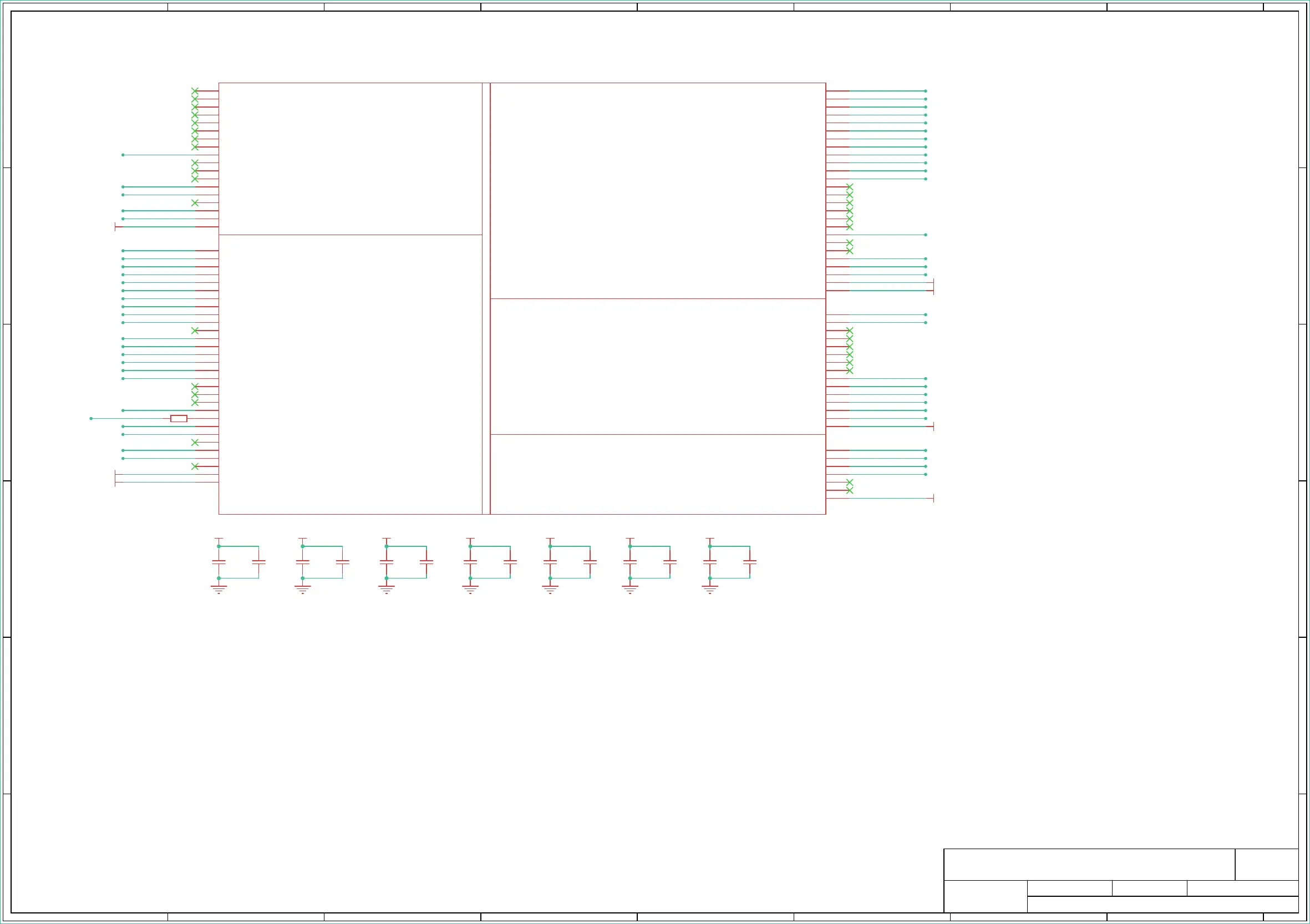This screenshot has height=924, width=1310.
Task: Select the rightmost capacitor in the bottom row
Action: point(750,562)
